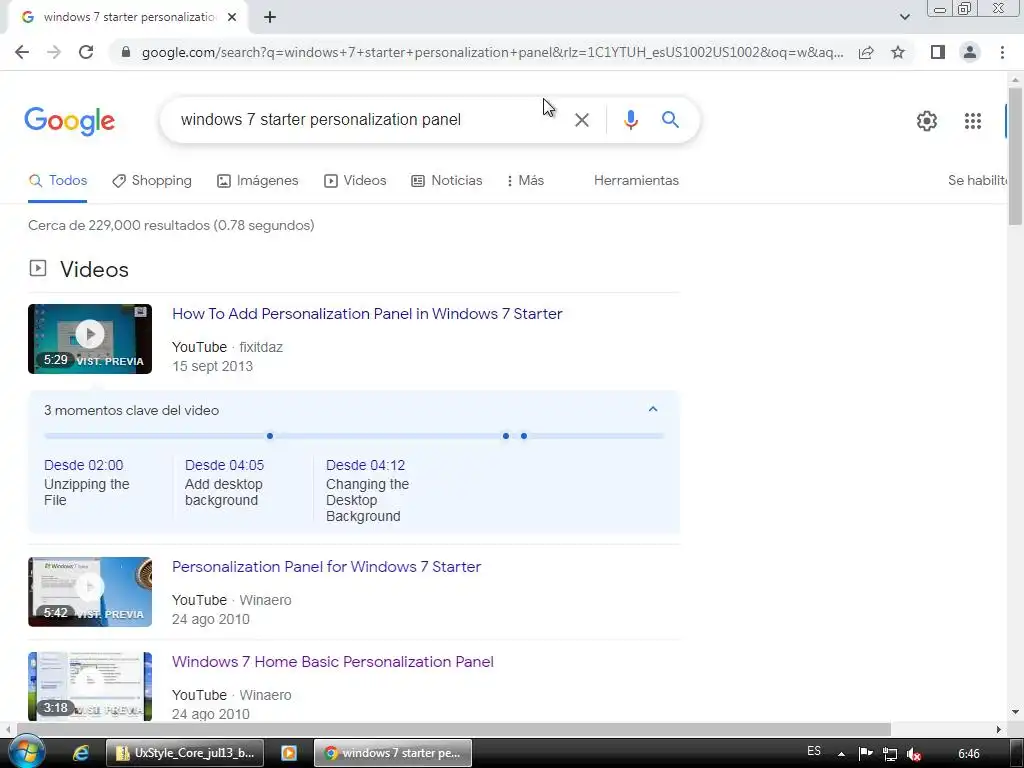Jump to first key moment dot
The width and height of the screenshot is (1024, 768).
pyautogui.click(x=270, y=436)
